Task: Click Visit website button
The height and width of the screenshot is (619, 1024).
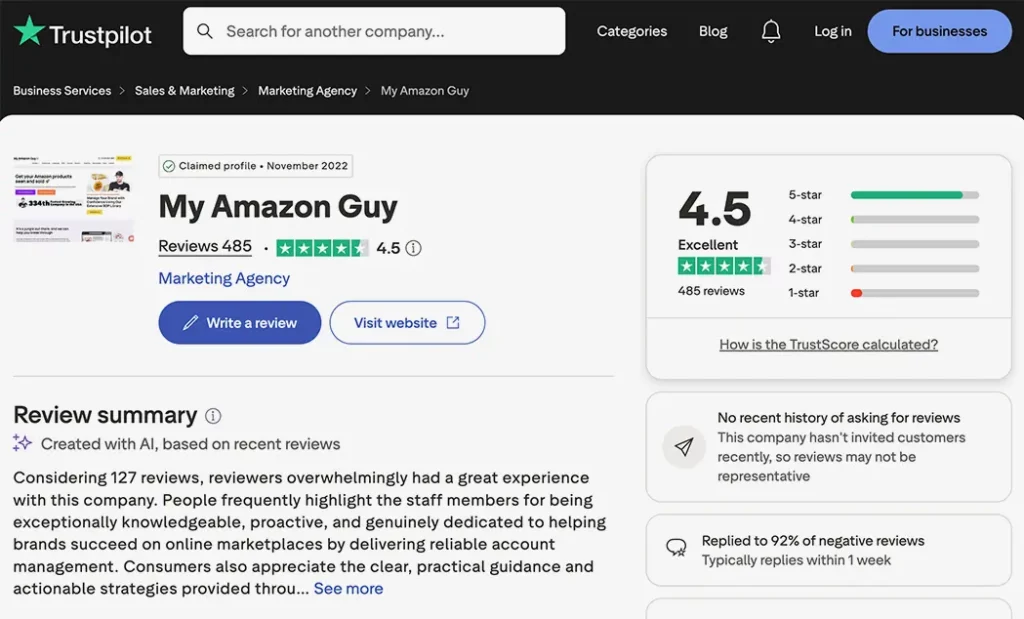Action: click(407, 323)
